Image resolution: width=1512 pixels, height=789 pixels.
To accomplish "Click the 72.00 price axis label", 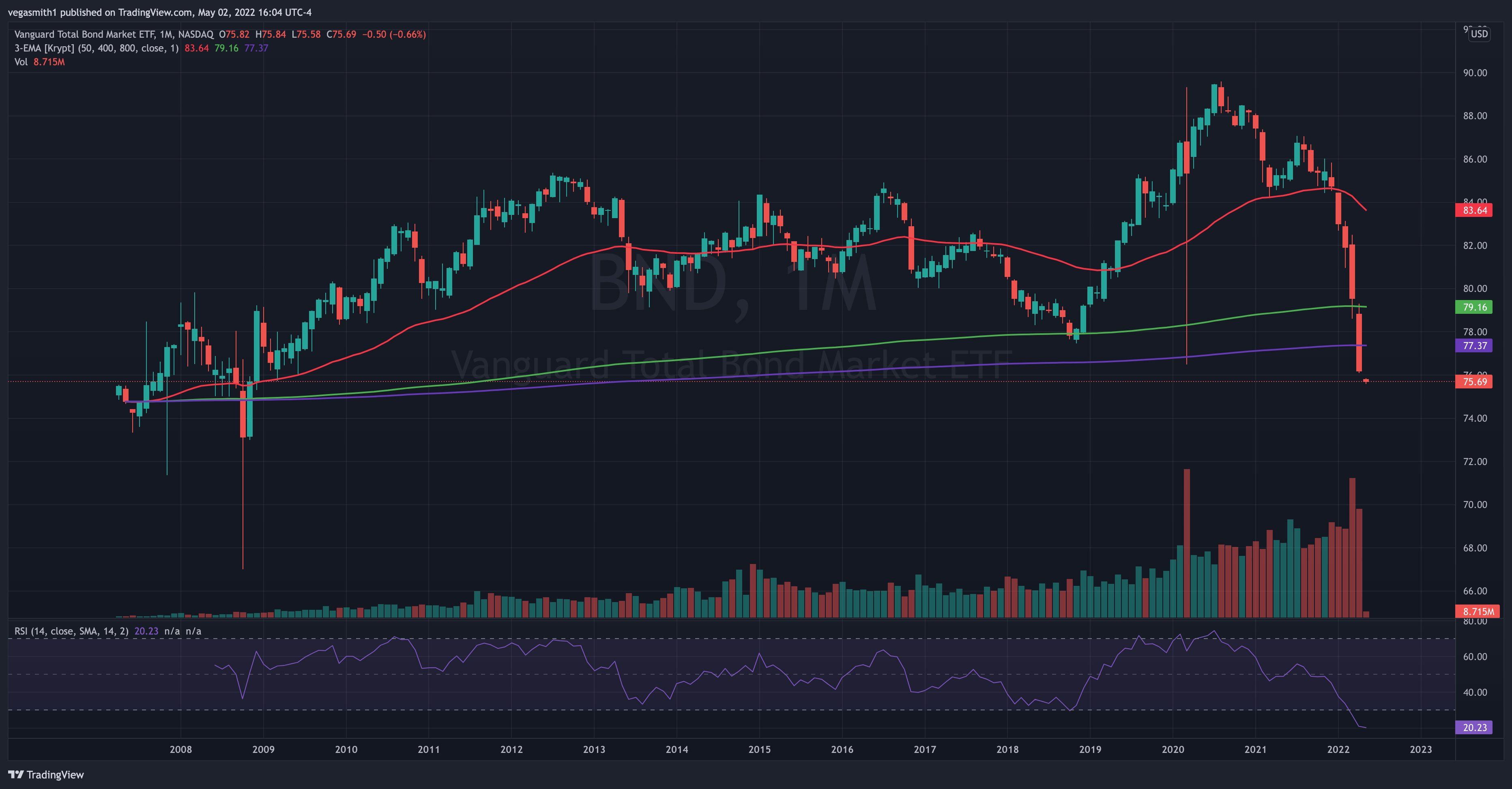I will [1475, 462].
